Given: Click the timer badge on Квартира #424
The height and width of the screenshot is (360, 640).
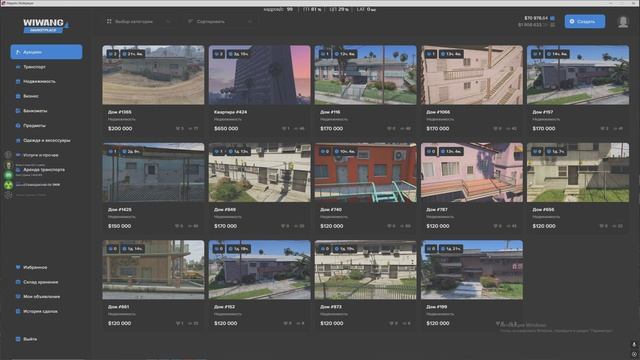Looking at the screenshot, I should [238, 54].
